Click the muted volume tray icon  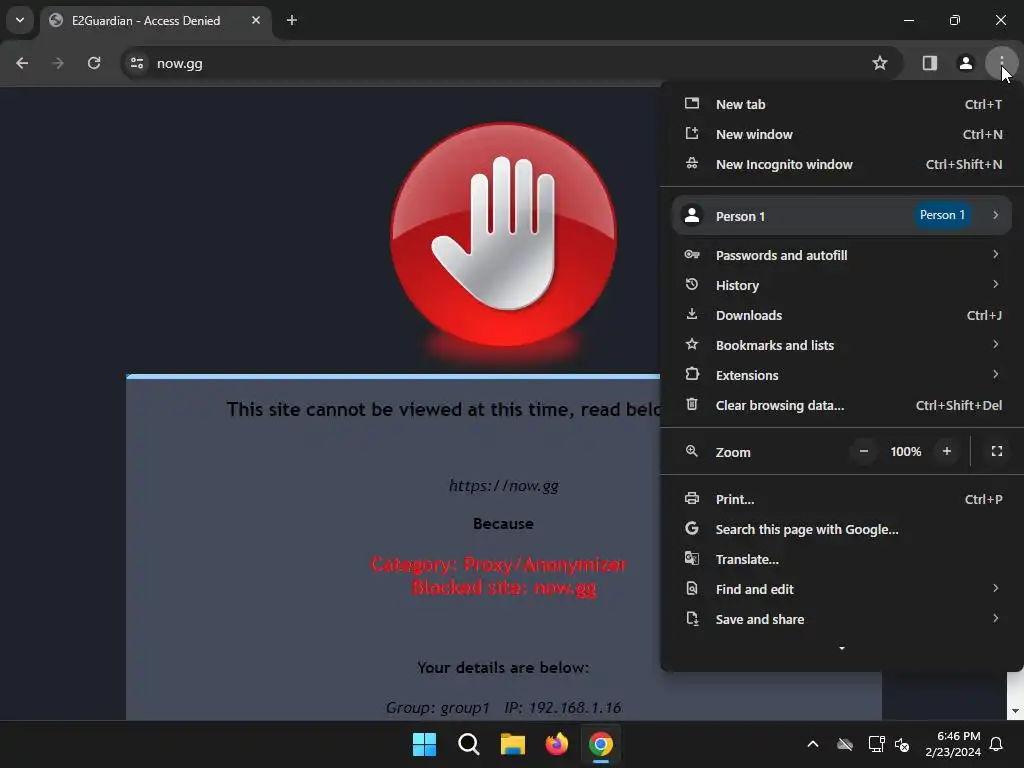(x=902, y=744)
